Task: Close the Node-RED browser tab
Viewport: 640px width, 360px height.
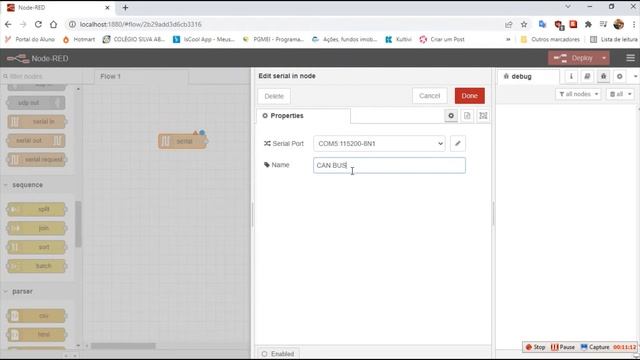Action: [107, 8]
